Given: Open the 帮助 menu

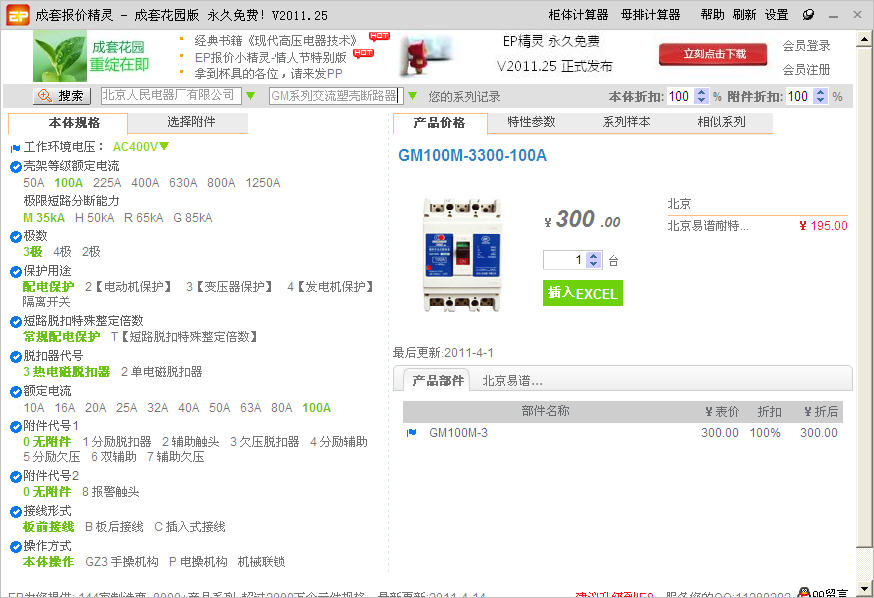Looking at the screenshot, I should (x=712, y=15).
